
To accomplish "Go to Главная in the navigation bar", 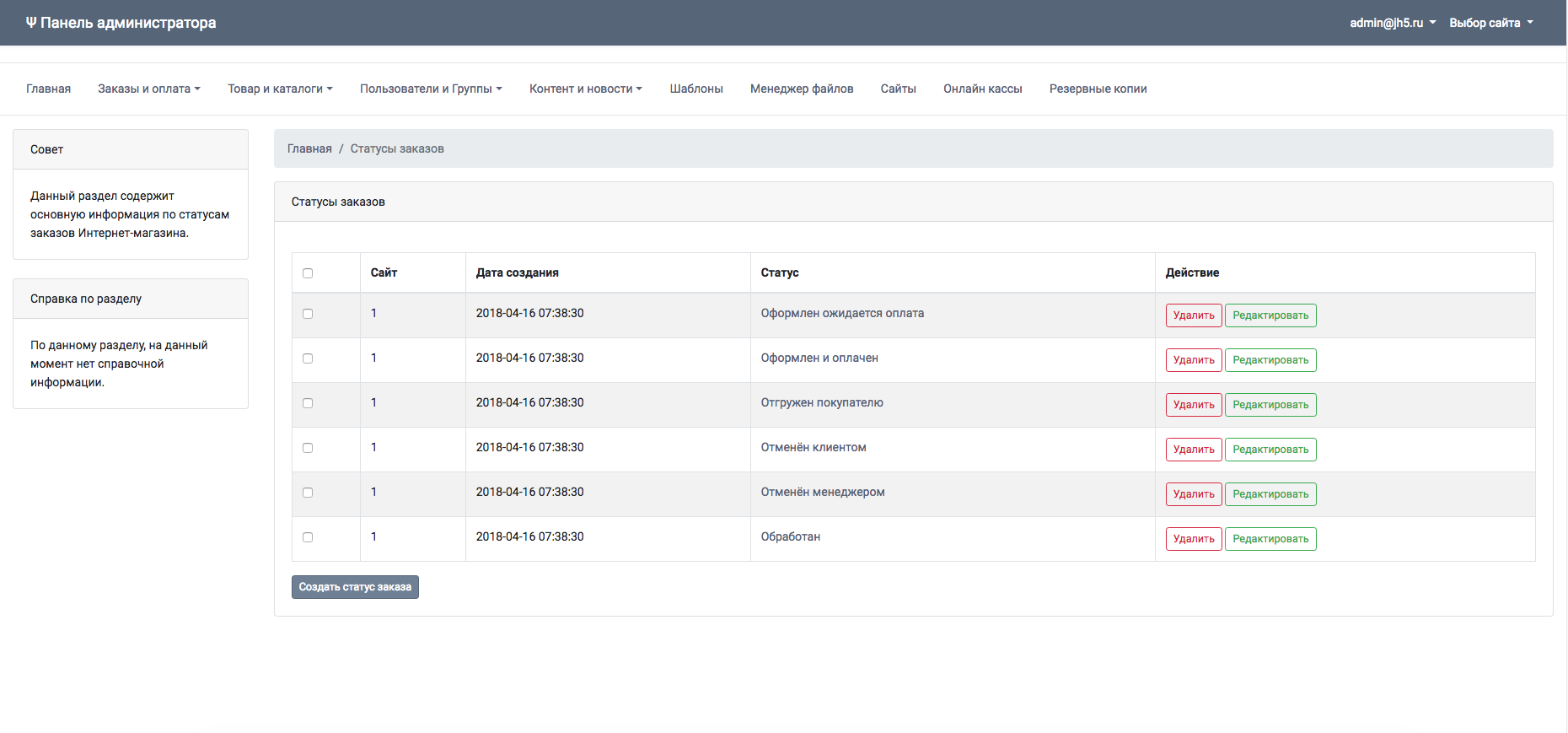I will (48, 89).
